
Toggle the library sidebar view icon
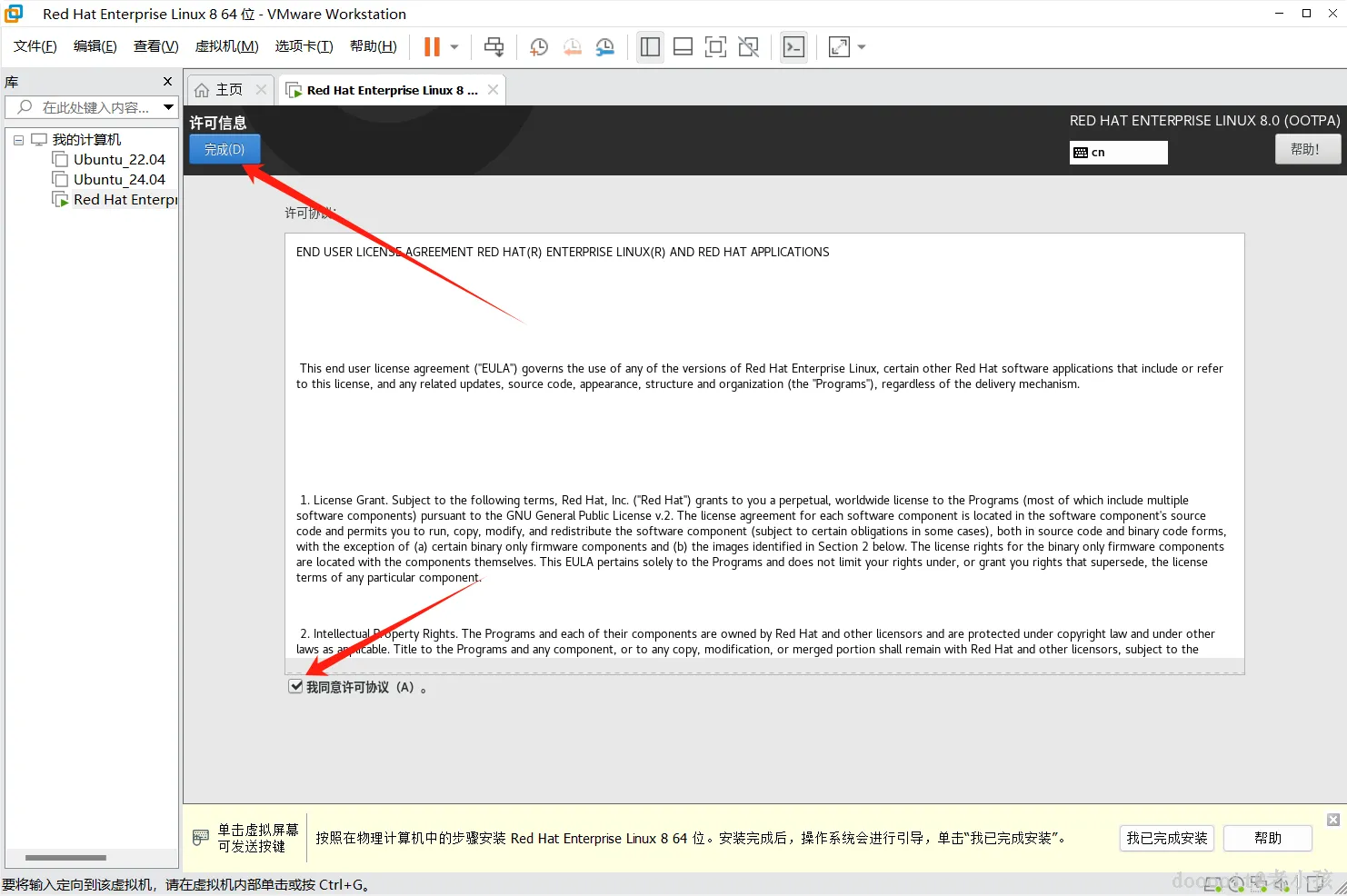point(650,47)
